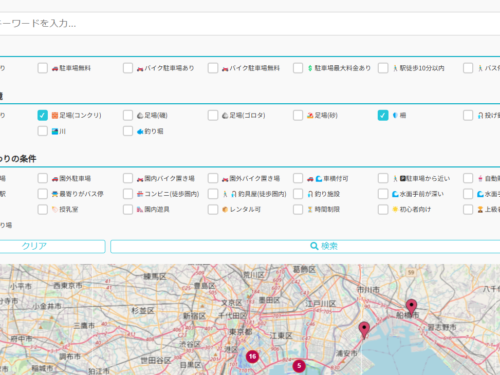This screenshot has width=500, height=375.
Task: Click the 江戸川区 label on the map
Action: coord(321,304)
